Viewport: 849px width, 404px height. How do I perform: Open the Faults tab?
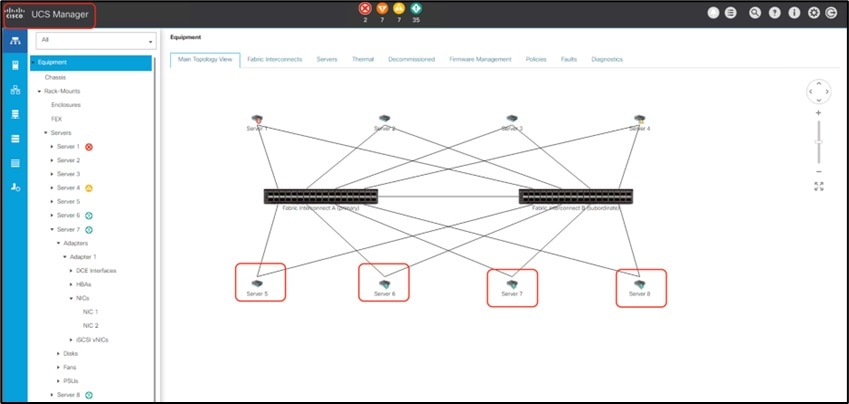click(x=569, y=60)
